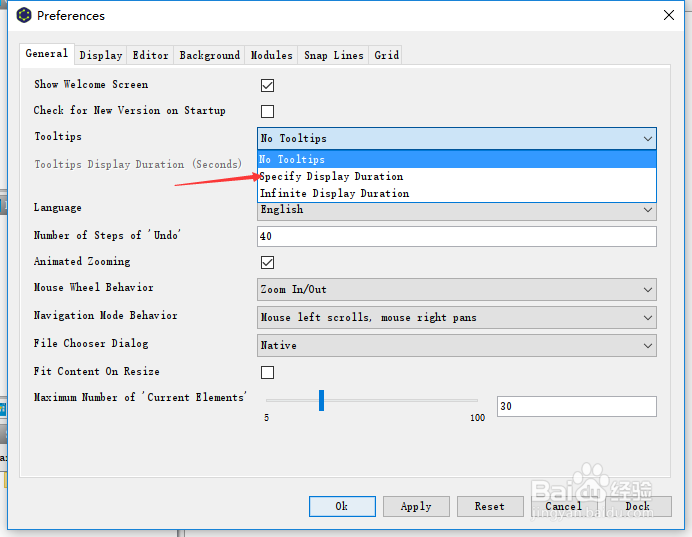Collapse the Tooltips dropdown box
The image size is (692, 537).
tap(457, 139)
